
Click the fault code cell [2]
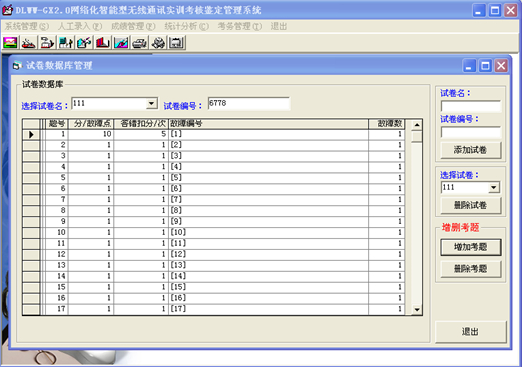(269, 145)
